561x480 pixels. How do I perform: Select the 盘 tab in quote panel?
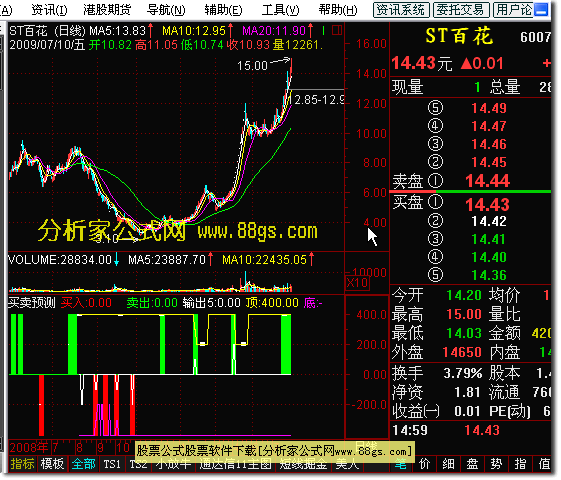point(472,464)
